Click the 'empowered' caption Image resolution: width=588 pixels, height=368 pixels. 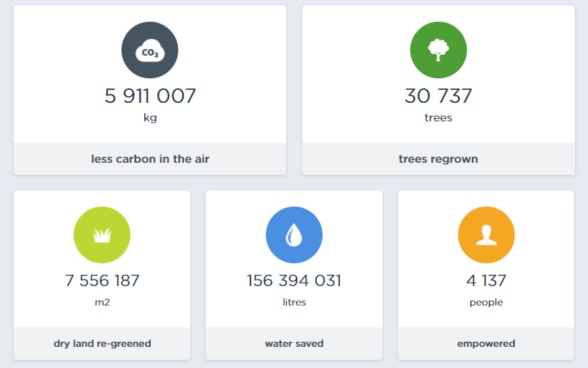[486, 344]
